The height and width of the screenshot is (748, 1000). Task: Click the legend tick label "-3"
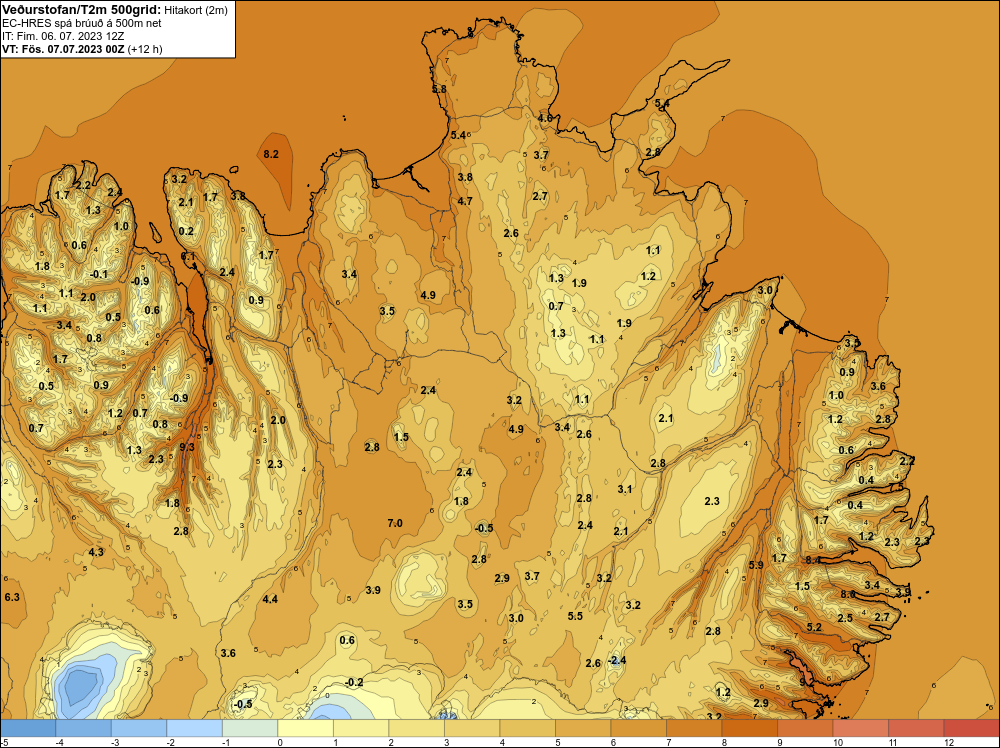pos(115,742)
